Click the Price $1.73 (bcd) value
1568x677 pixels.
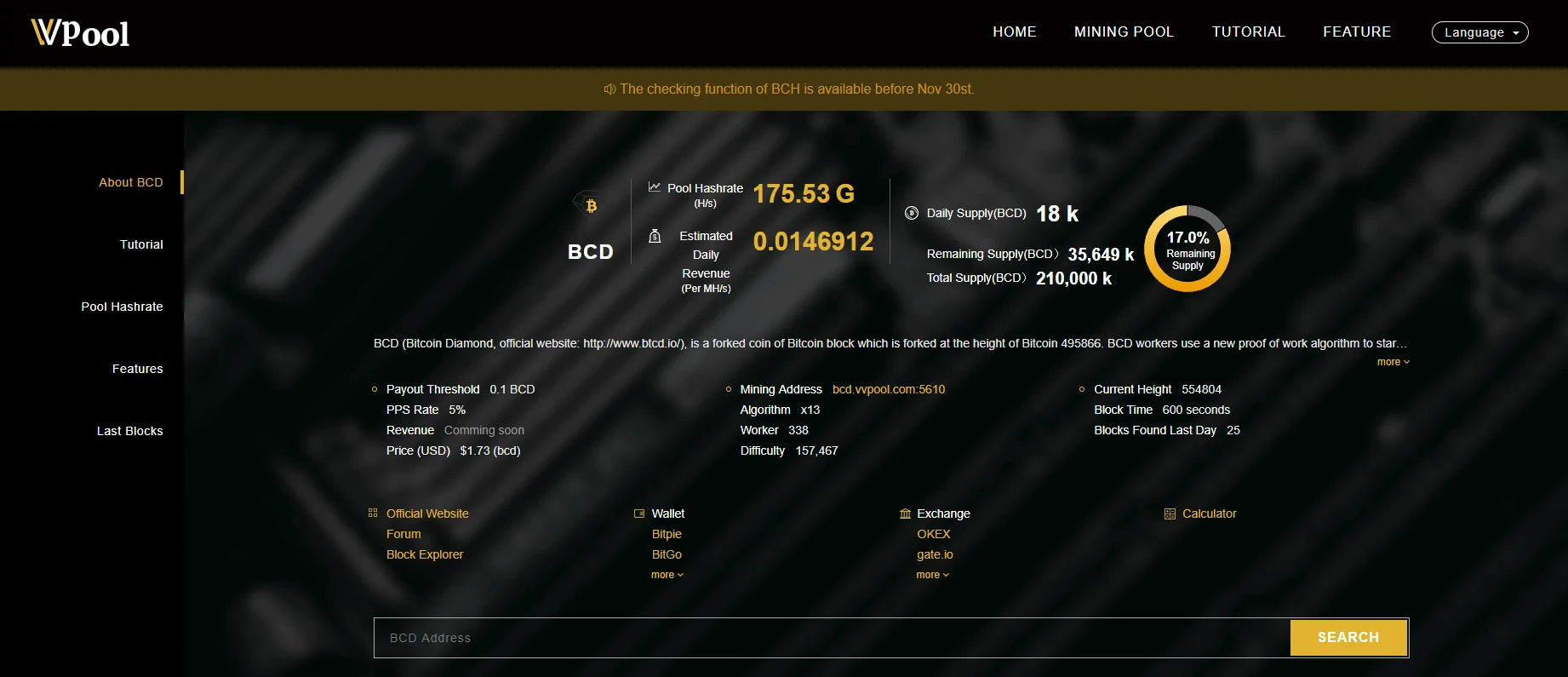pyautogui.click(x=490, y=450)
